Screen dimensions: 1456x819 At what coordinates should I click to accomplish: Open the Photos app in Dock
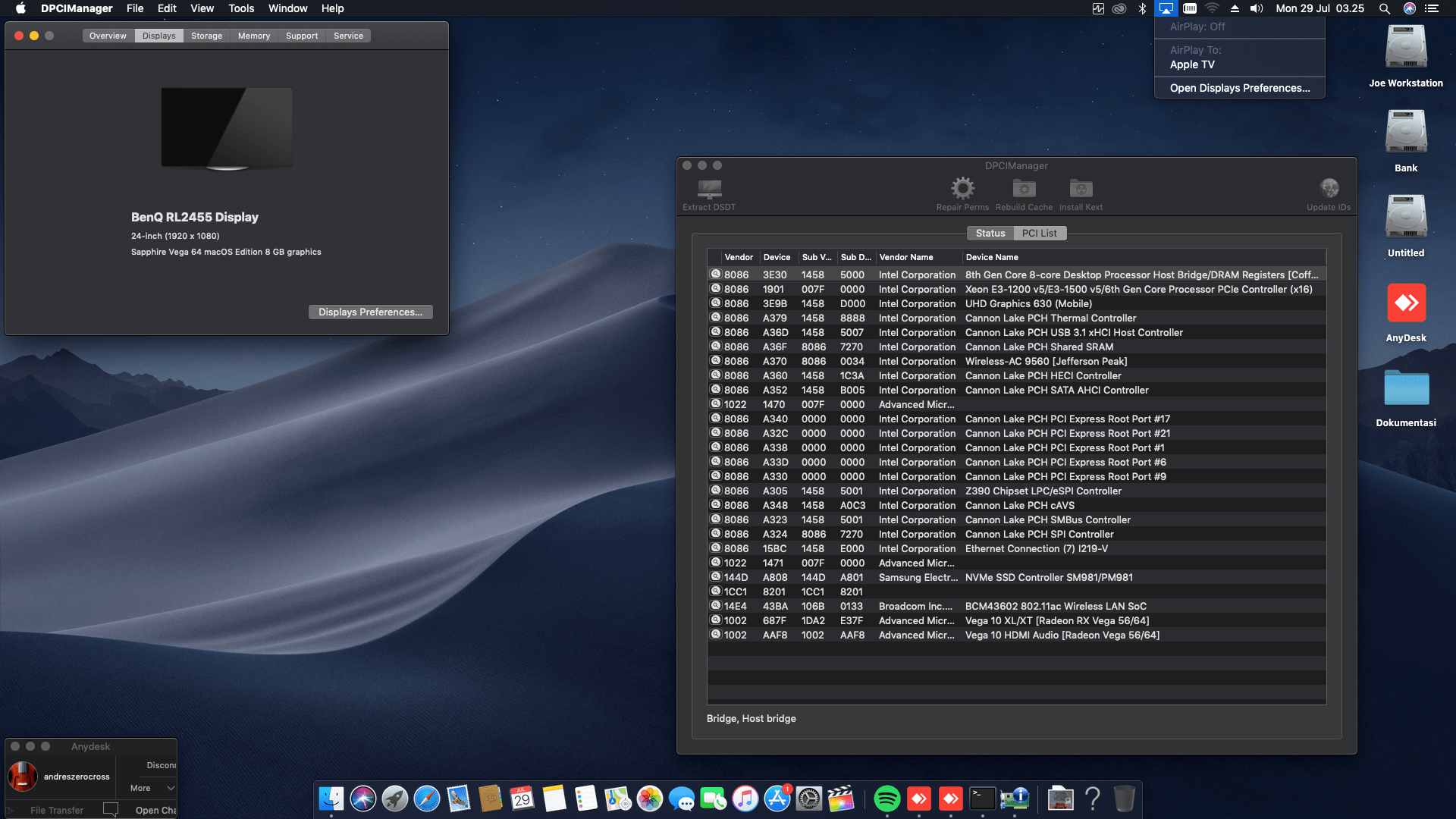(x=650, y=799)
